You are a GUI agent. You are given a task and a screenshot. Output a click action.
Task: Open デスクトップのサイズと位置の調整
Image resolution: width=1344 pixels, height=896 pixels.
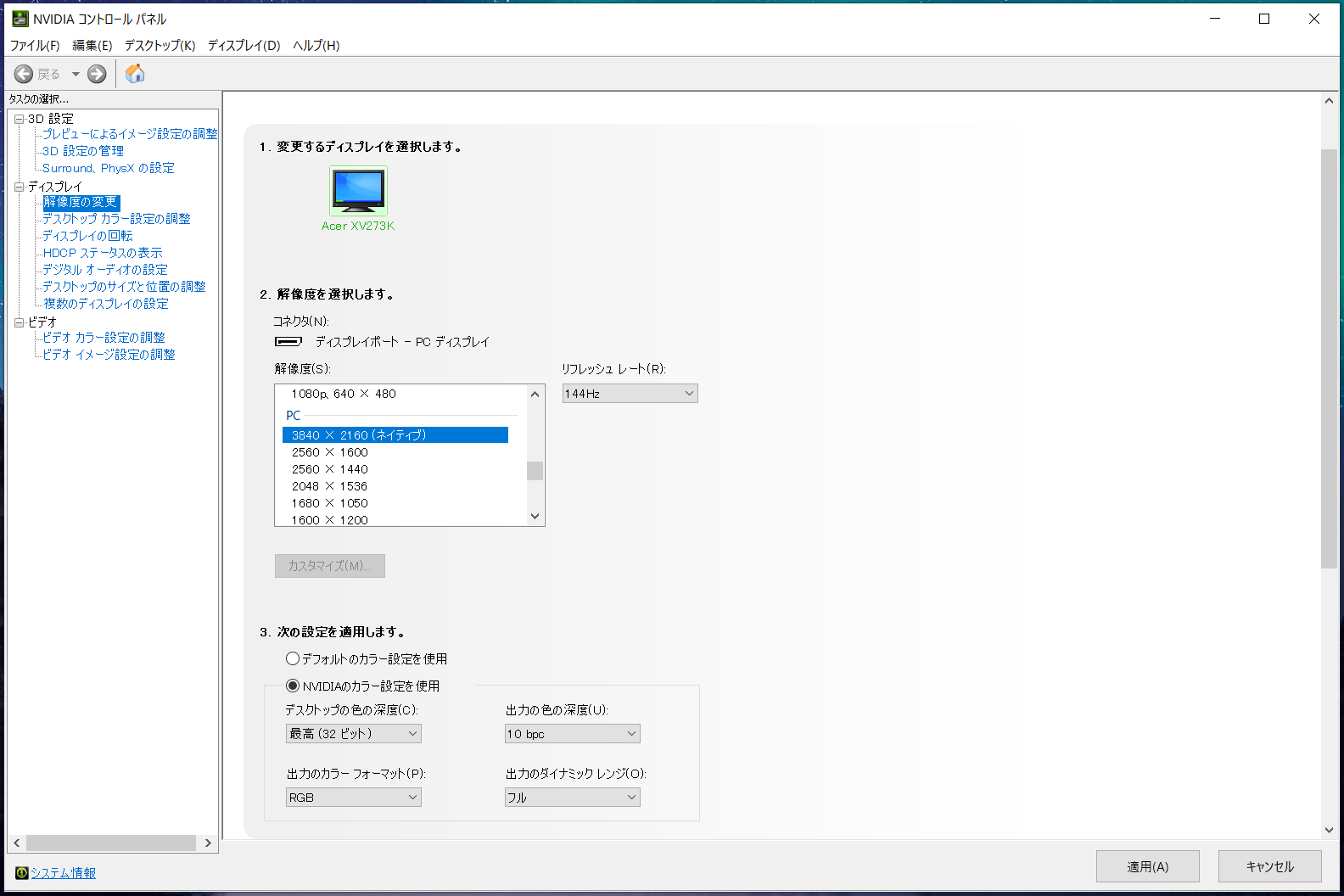coord(124,287)
